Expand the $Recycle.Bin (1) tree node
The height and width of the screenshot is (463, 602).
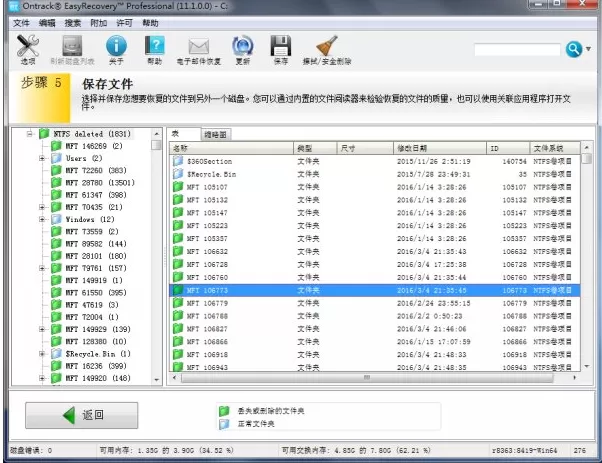click(x=42, y=354)
